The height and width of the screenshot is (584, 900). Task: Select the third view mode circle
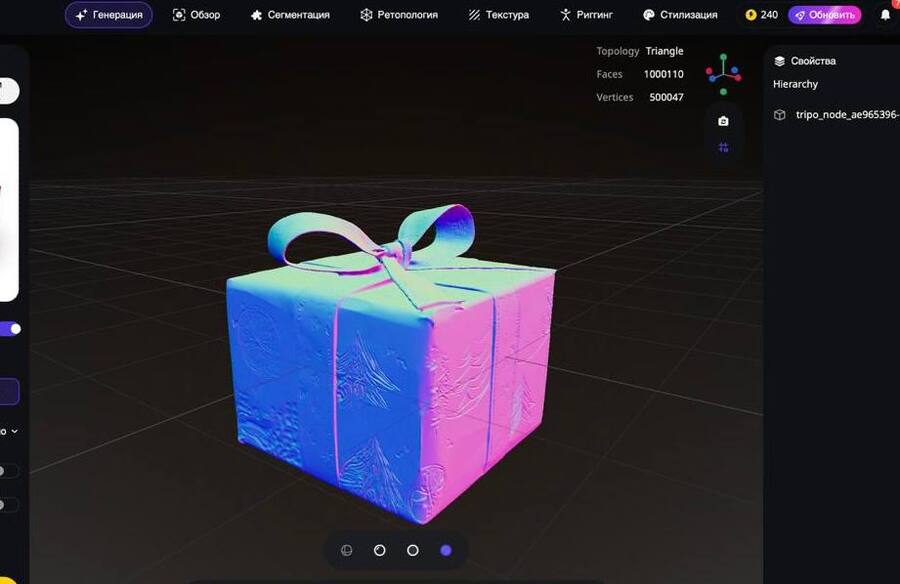(x=413, y=550)
